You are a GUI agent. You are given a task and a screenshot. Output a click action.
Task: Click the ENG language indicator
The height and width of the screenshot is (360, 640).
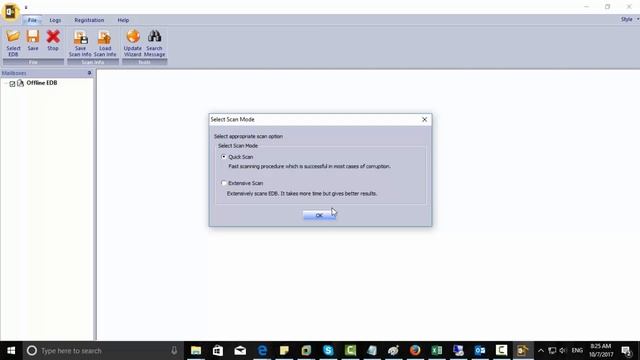click(577, 351)
